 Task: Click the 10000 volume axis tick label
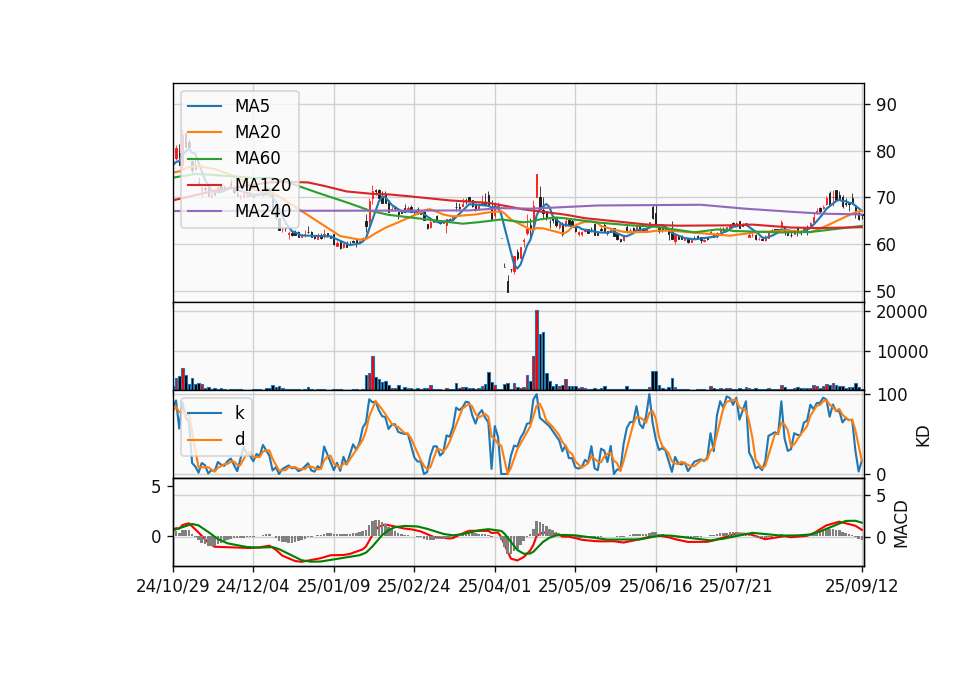[x=902, y=352]
